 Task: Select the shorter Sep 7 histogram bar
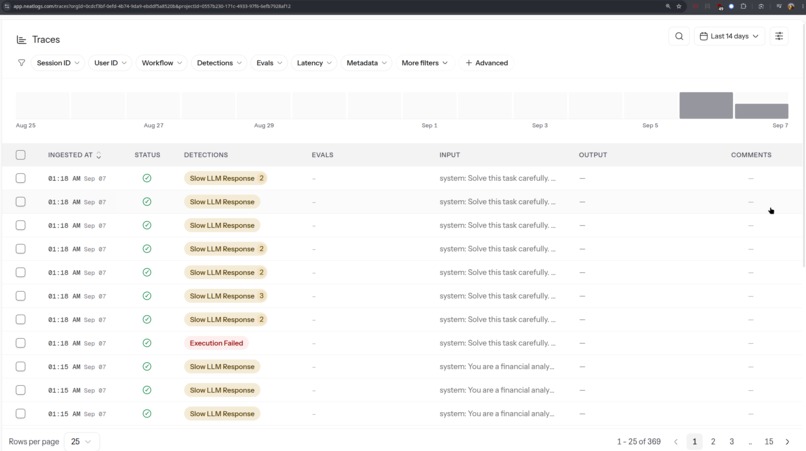coord(761,111)
